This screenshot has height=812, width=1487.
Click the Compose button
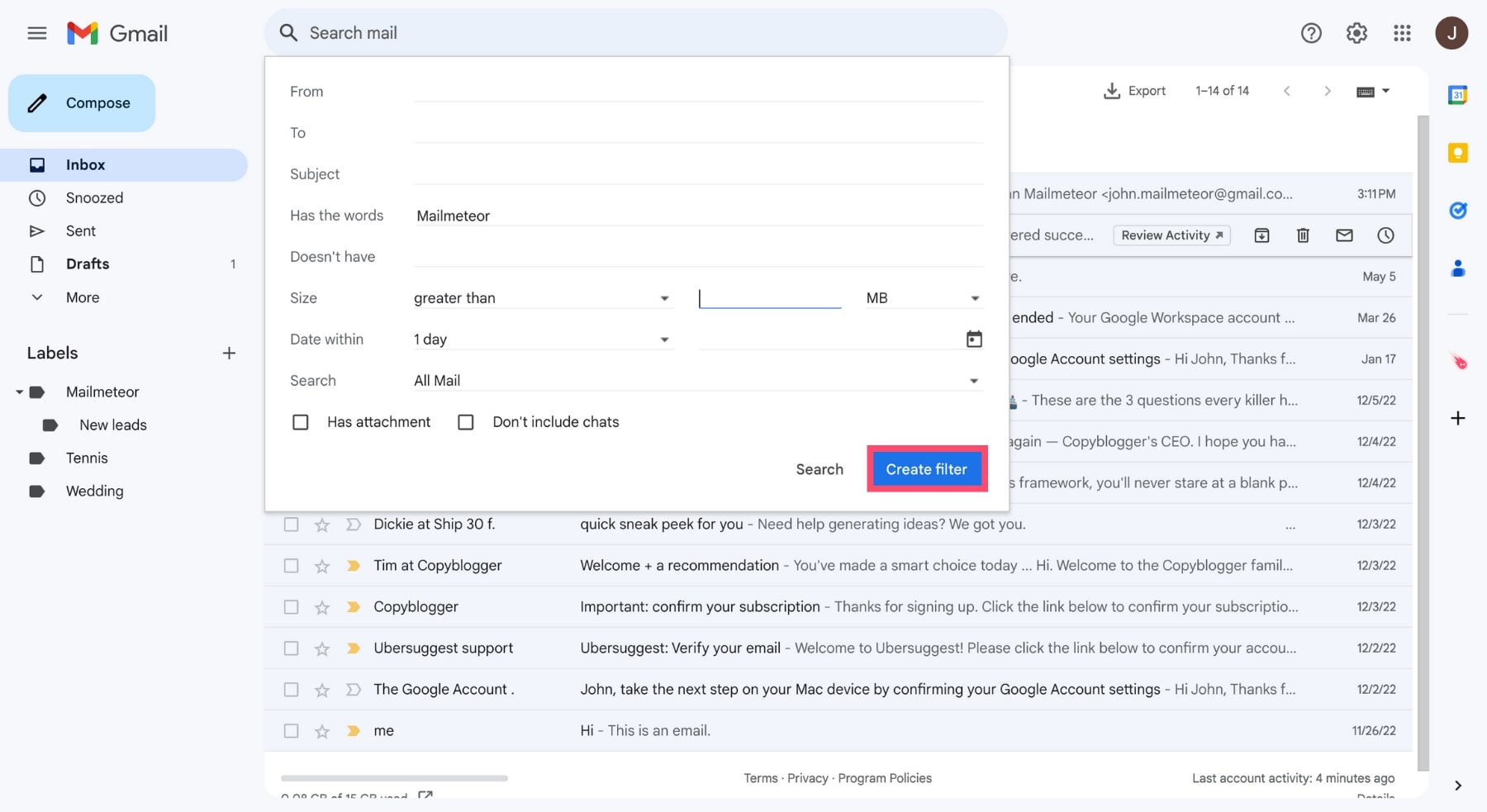82,103
